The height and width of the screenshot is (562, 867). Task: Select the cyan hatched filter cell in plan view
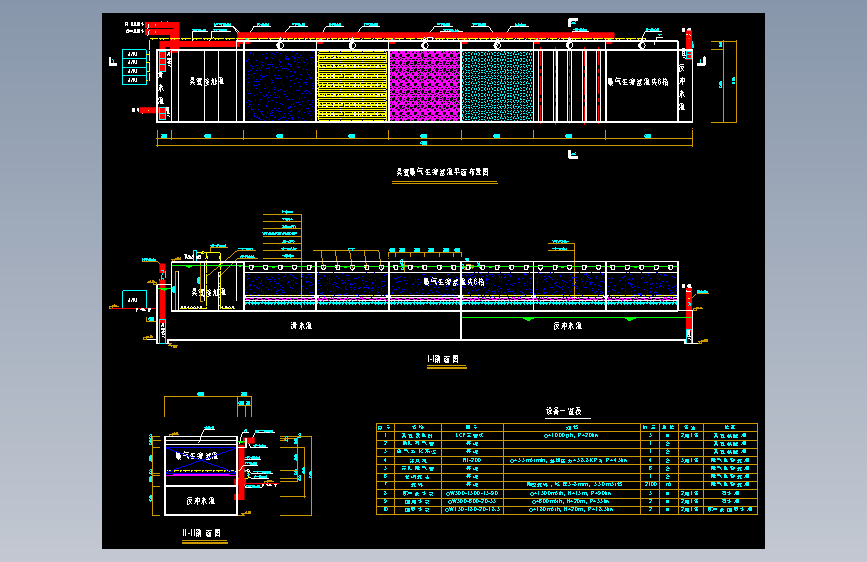tap(497, 86)
